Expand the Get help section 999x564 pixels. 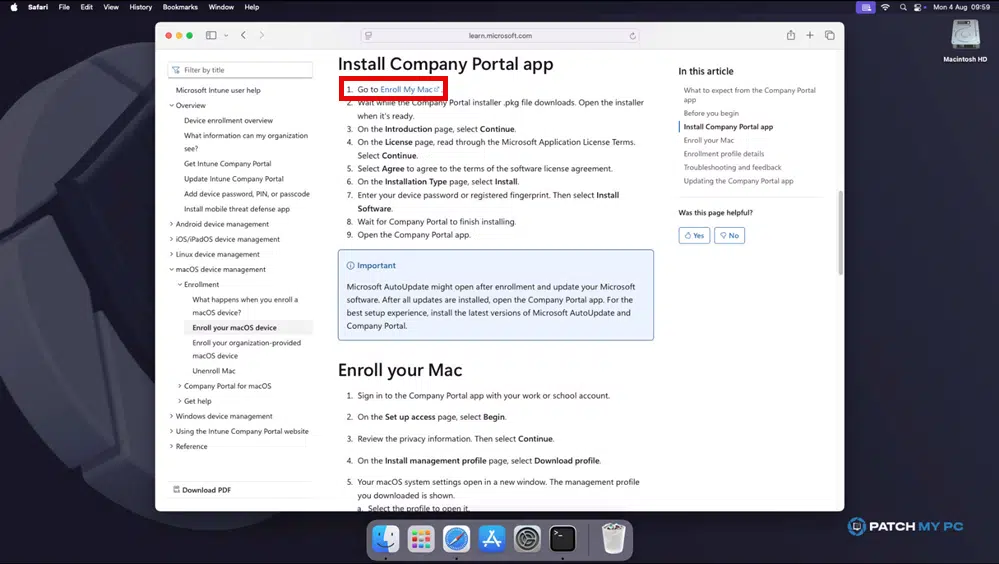(x=180, y=401)
